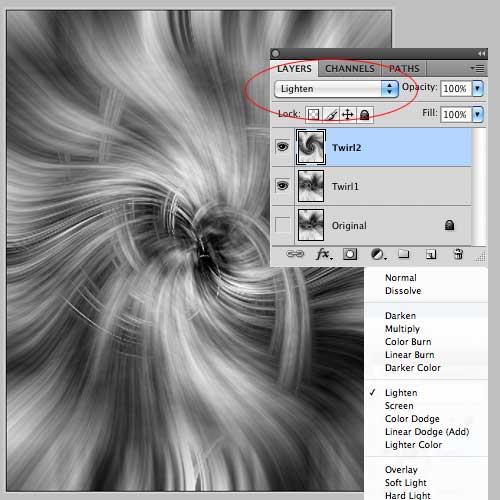
Task: Choose Lighter Color blend mode
Action: click(413, 445)
